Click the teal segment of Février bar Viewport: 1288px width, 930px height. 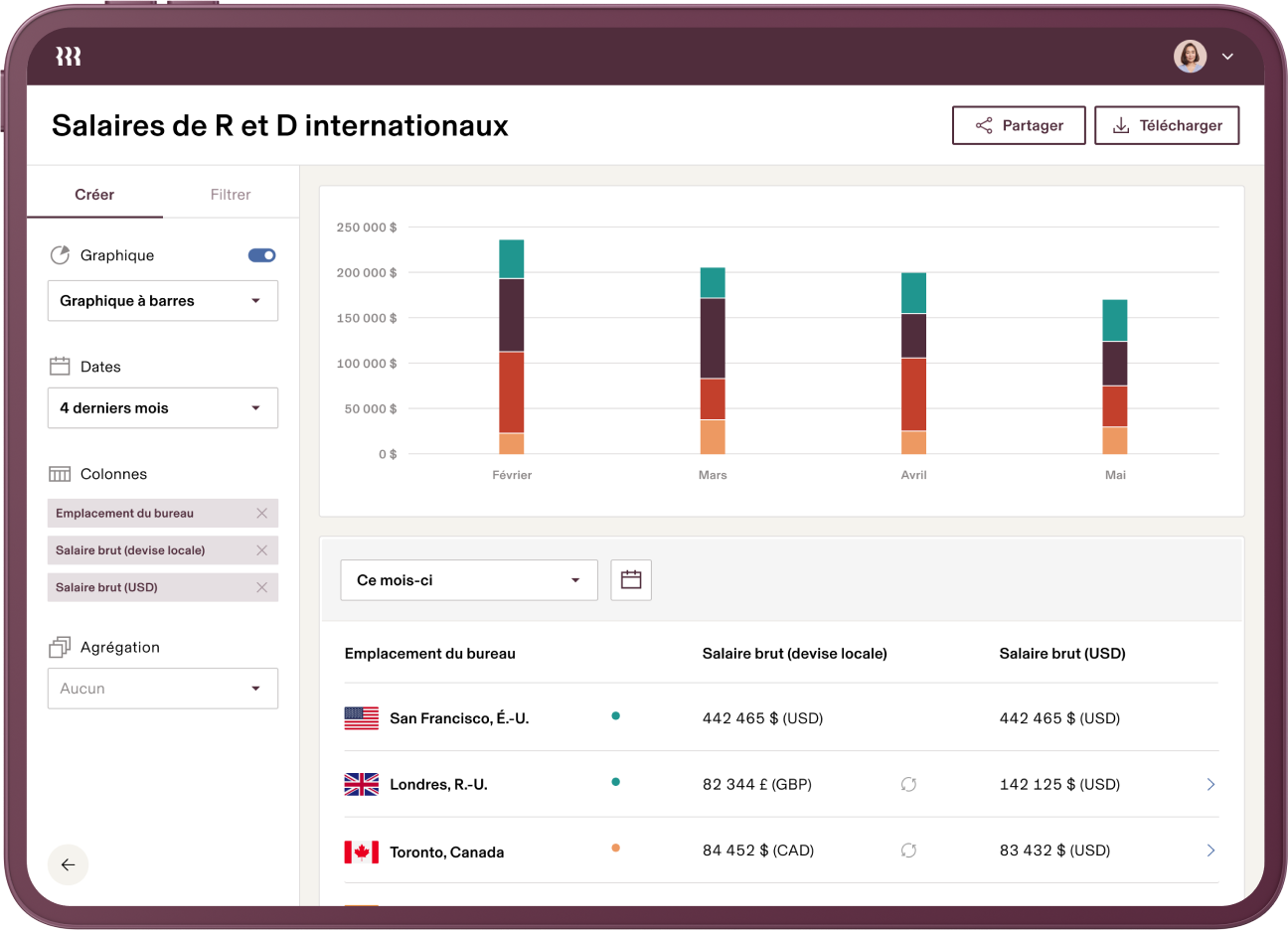click(x=512, y=258)
